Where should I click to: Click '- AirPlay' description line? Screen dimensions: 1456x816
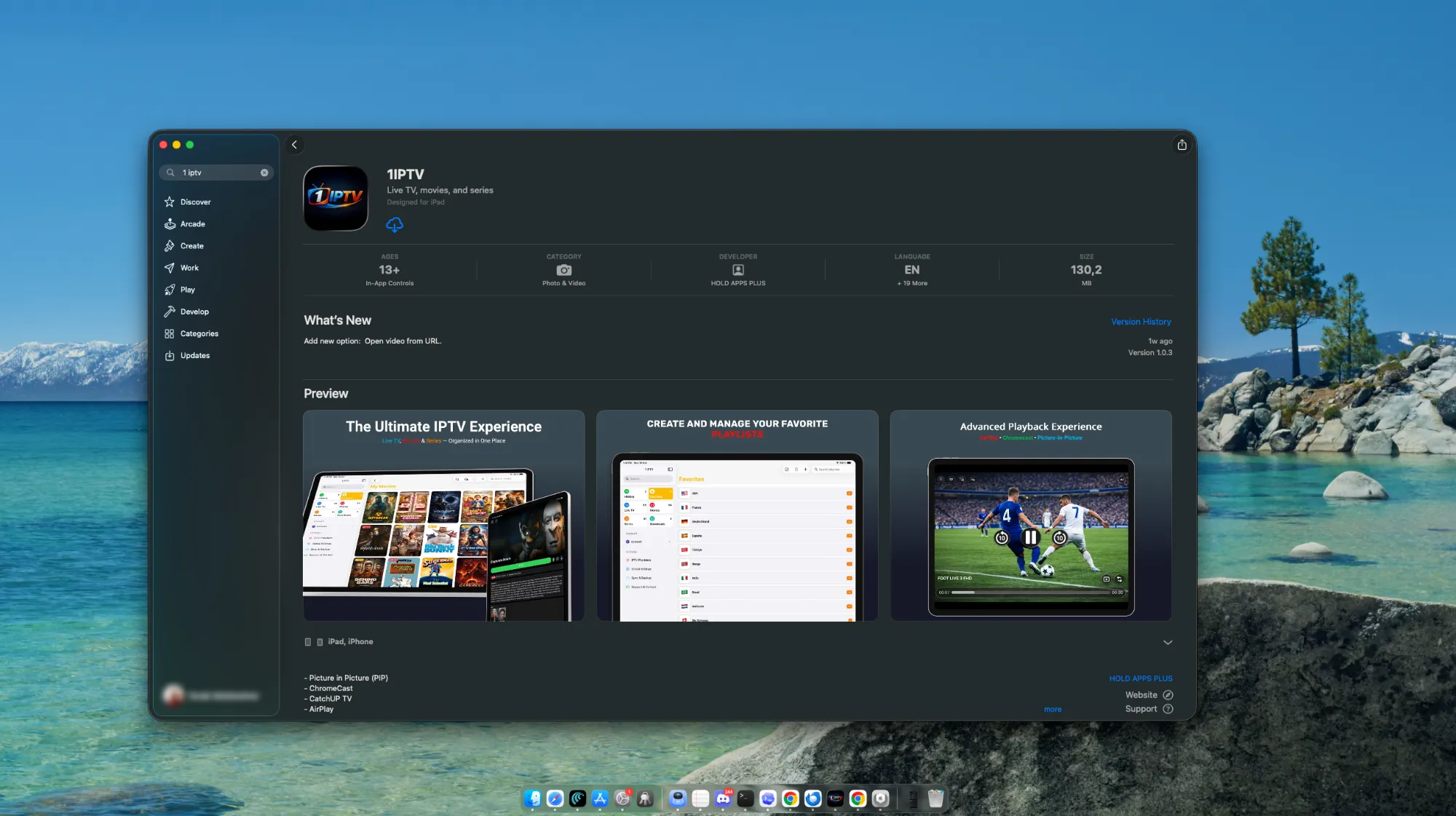click(x=319, y=709)
